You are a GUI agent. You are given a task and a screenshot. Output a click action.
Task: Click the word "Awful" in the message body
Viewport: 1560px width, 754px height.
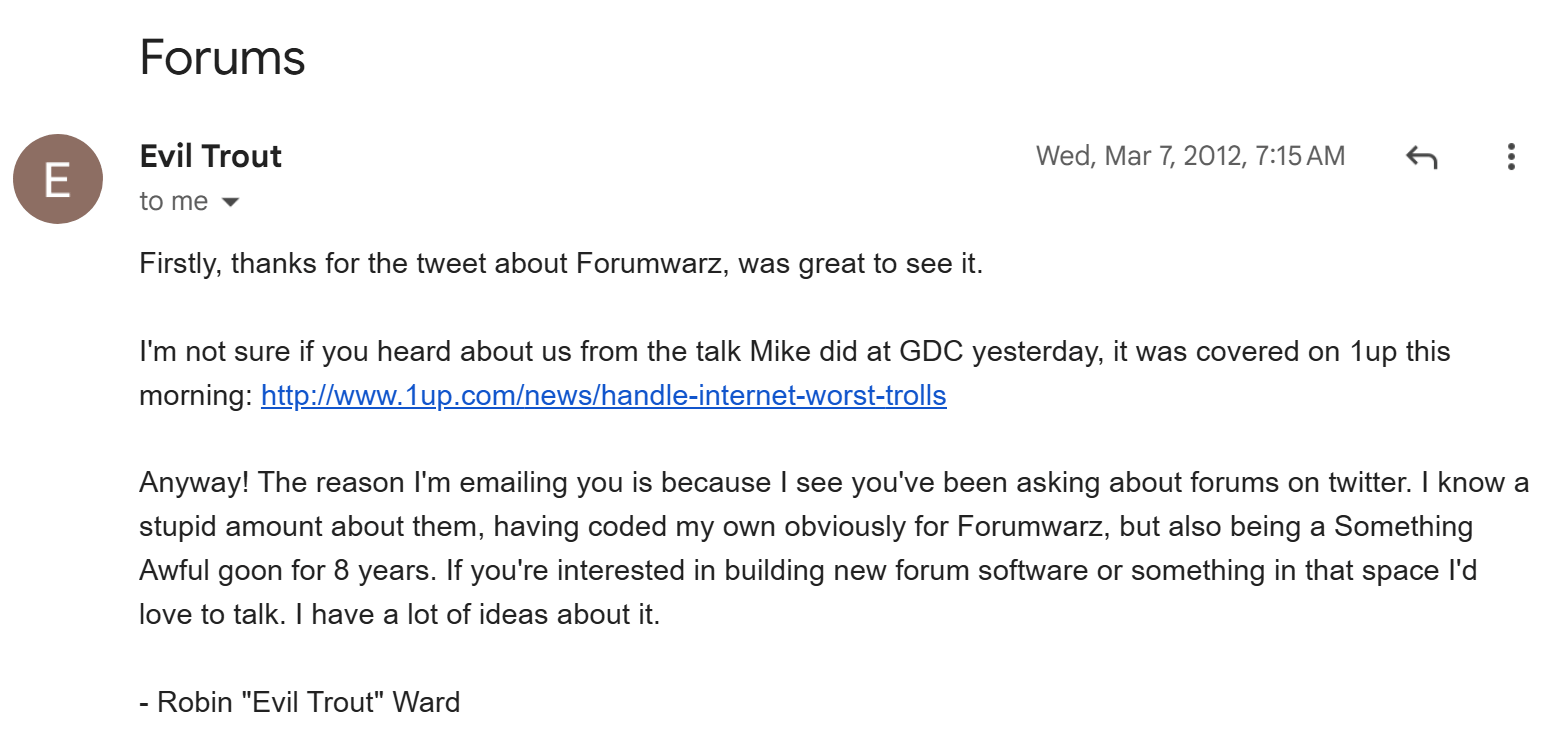click(177, 570)
